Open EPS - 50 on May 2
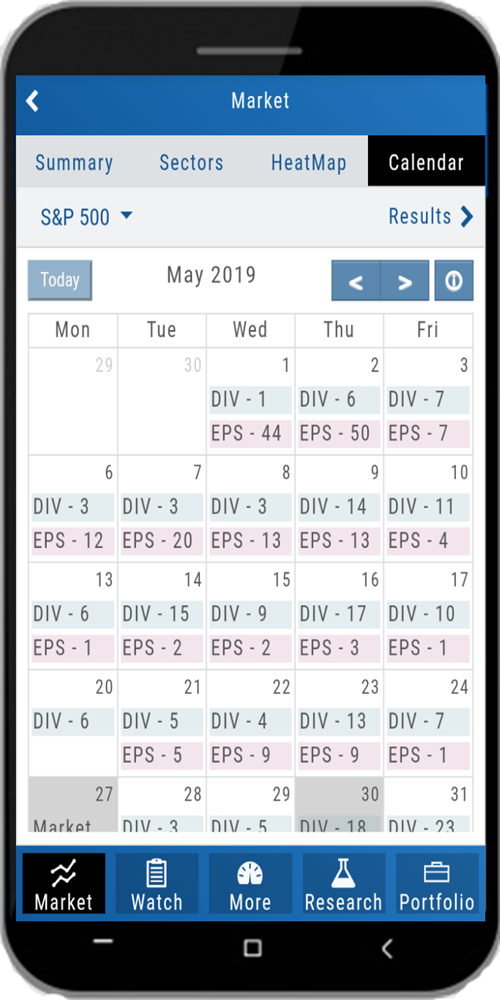 click(x=339, y=434)
